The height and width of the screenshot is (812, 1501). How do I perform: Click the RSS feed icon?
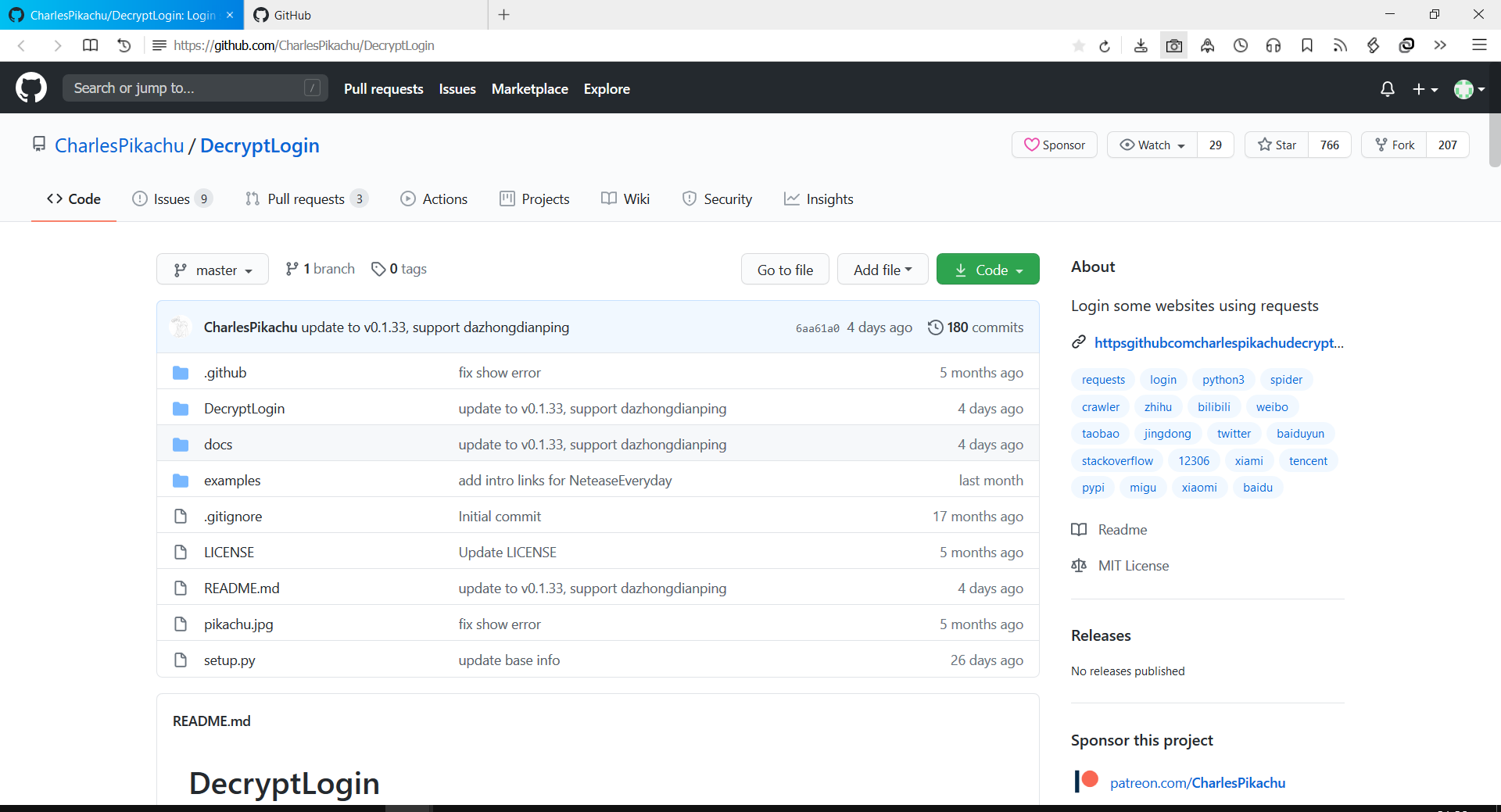pyautogui.click(x=1340, y=45)
